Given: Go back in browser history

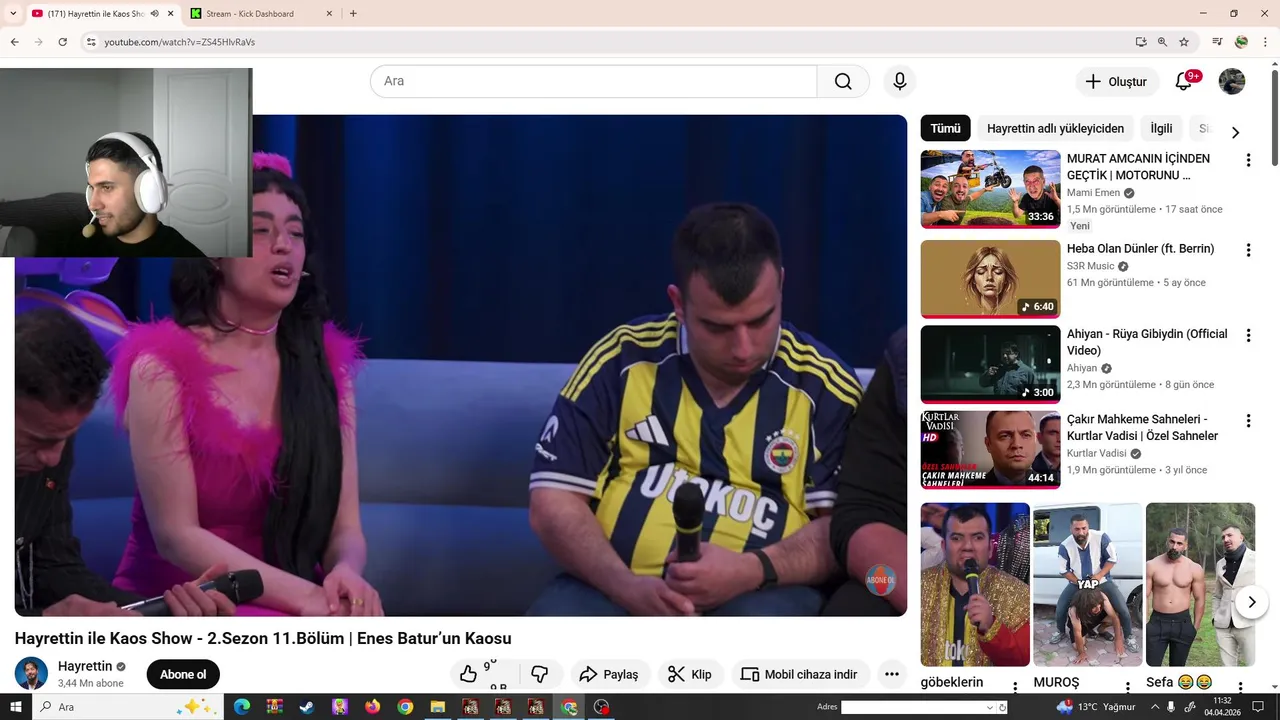Looking at the screenshot, I should coord(14,42).
